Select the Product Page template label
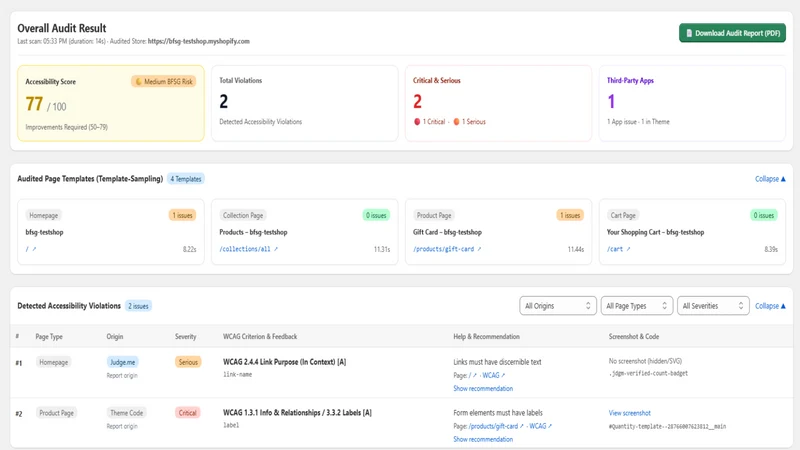The height and width of the screenshot is (450, 800). pos(434,215)
